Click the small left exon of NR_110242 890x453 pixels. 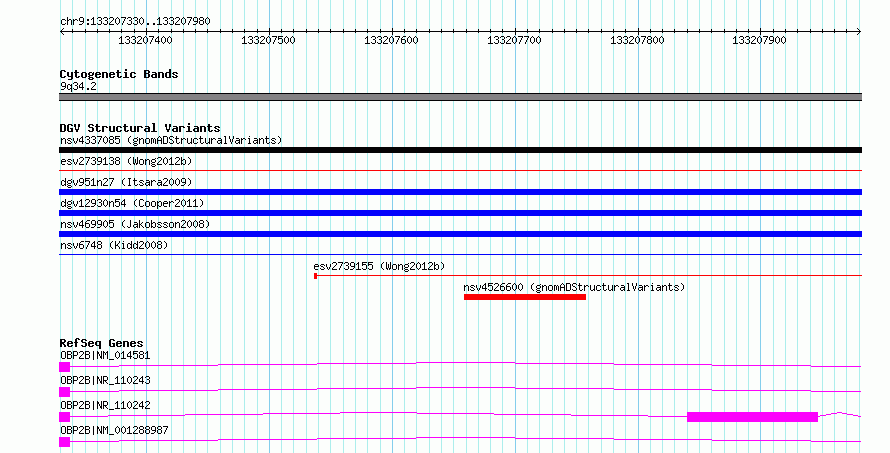[65, 417]
